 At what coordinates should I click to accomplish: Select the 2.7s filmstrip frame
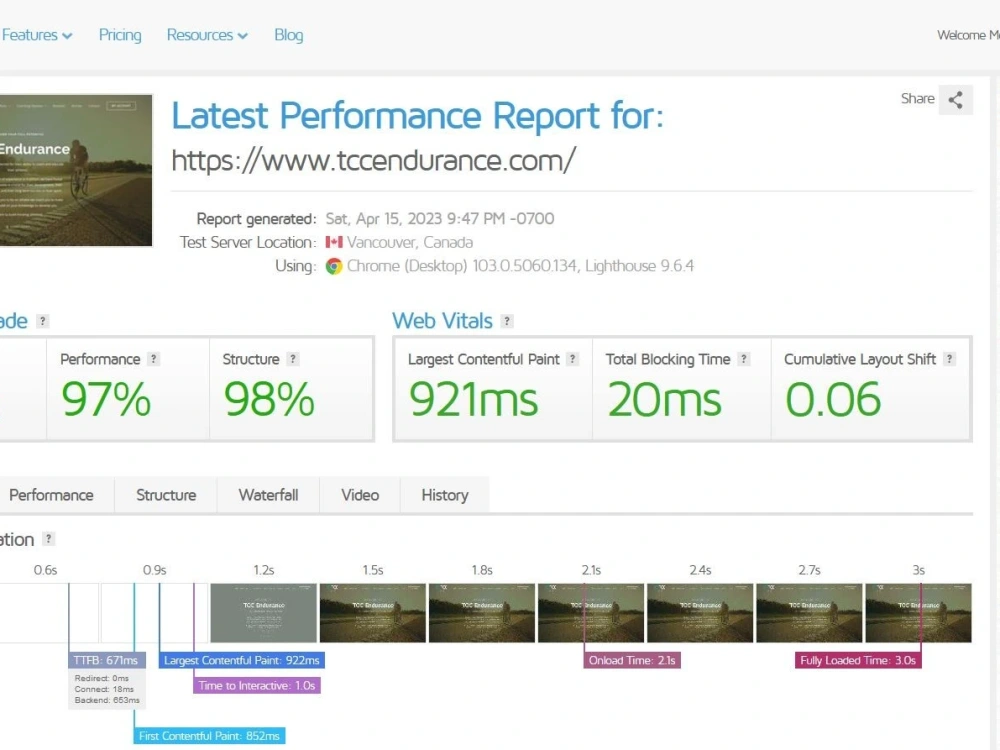[x=809, y=613]
